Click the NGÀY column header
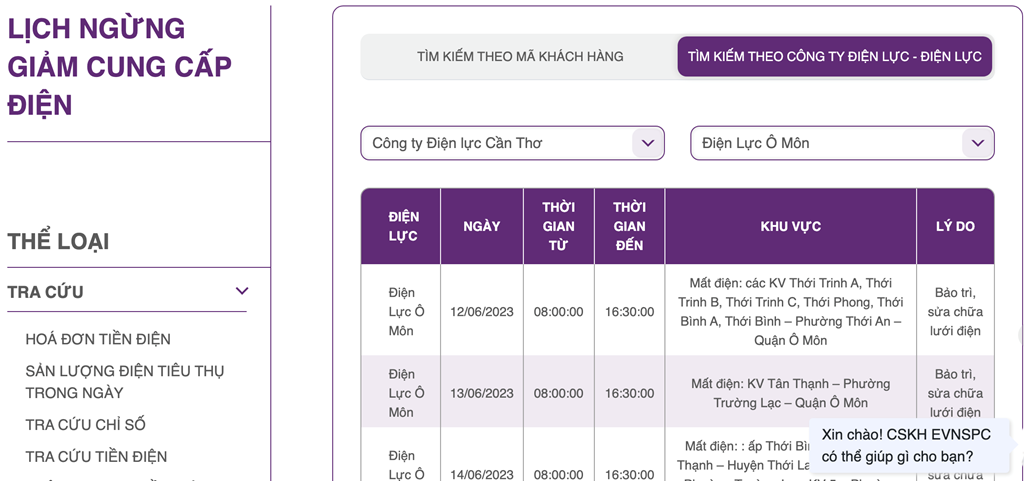Screen dimensions: 1024x481 pyautogui.click(x=481, y=226)
